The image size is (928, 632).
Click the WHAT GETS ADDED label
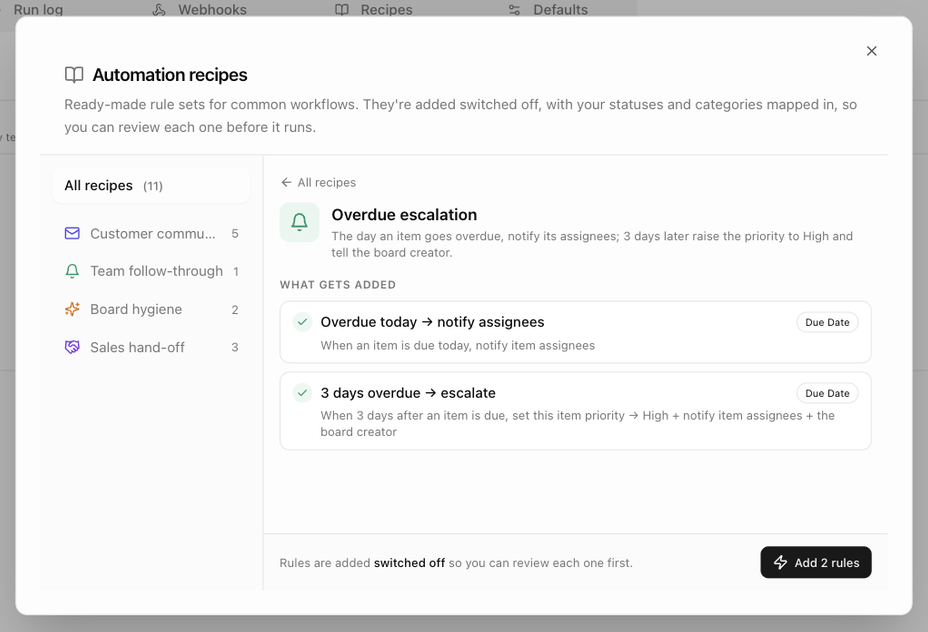click(x=337, y=285)
